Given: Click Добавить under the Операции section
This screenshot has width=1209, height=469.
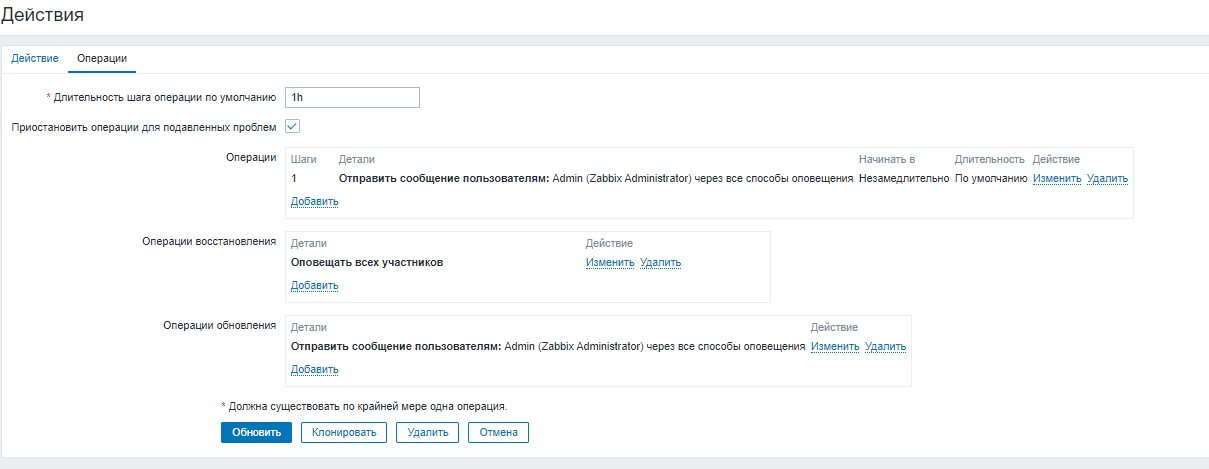Looking at the screenshot, I should (314, 201).
